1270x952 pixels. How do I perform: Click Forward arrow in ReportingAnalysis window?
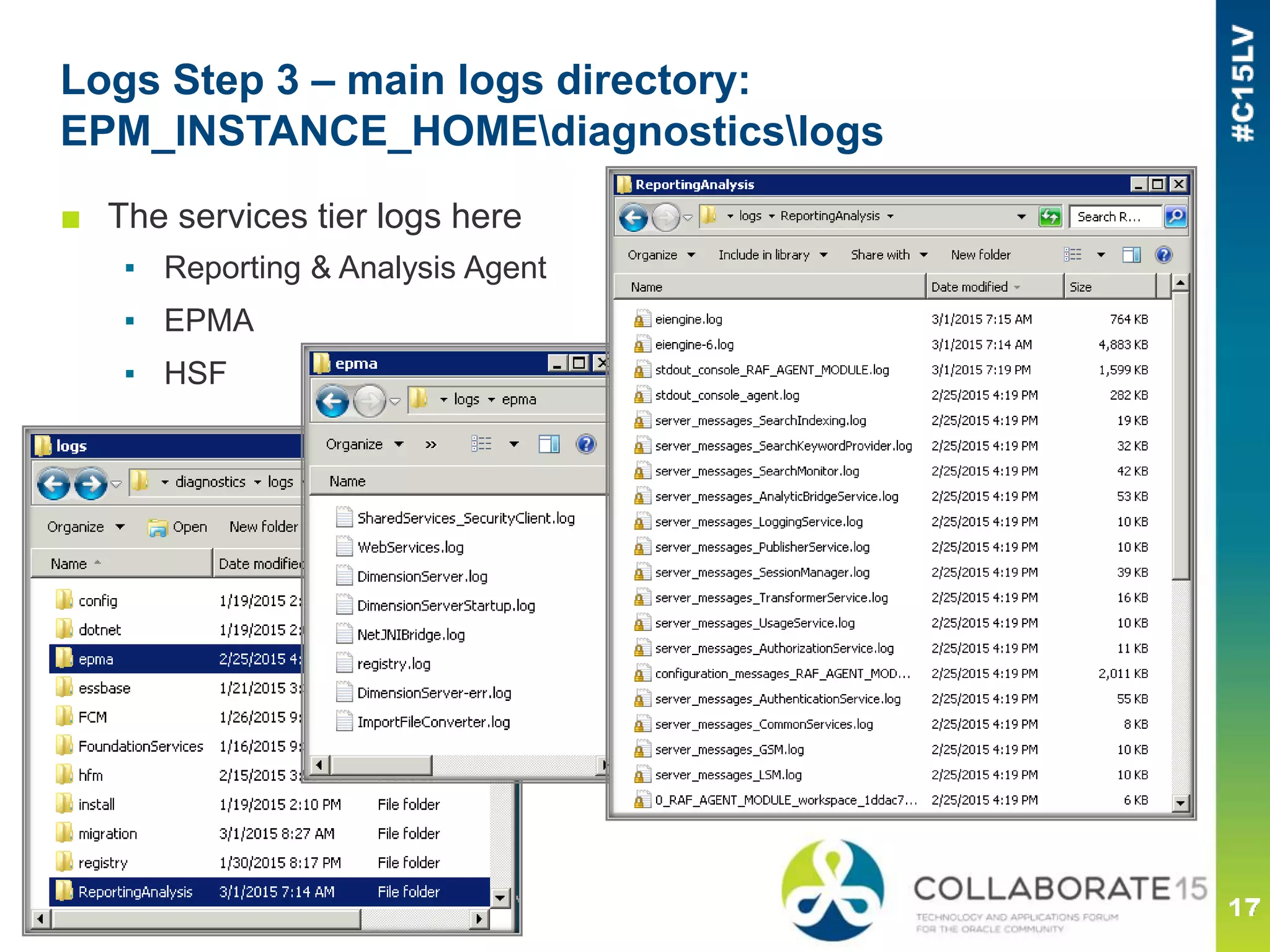tap(667, 217)
